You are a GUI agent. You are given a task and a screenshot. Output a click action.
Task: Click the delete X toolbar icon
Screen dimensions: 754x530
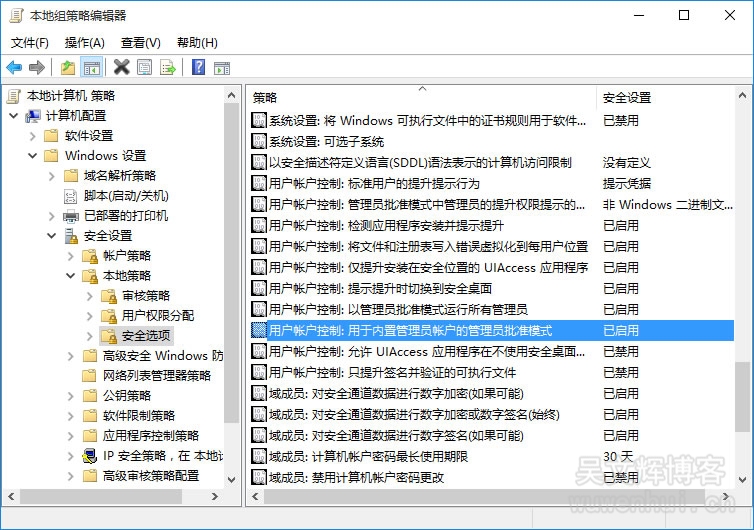(121, 68)
